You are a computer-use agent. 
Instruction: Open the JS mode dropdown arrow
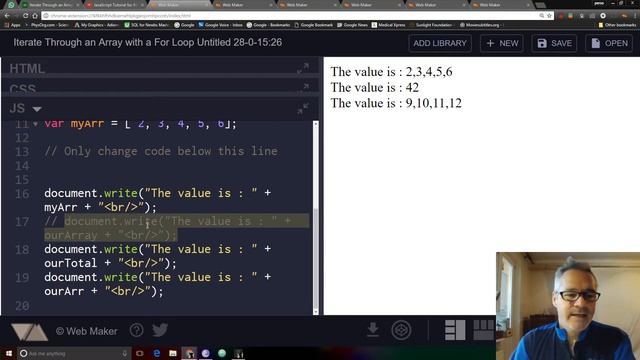(x=37, y=109)
